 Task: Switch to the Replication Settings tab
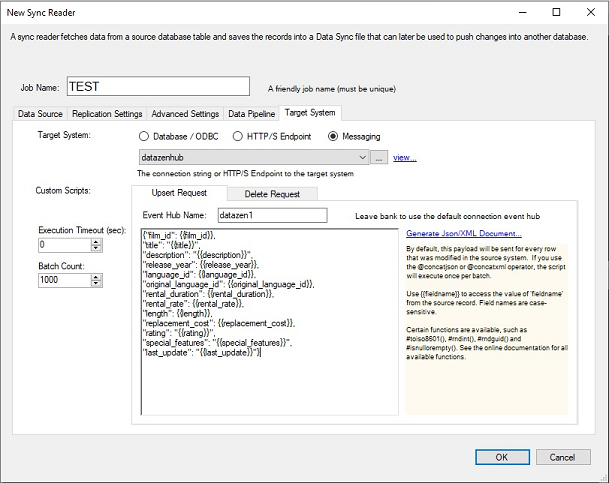tap(107, 114)
